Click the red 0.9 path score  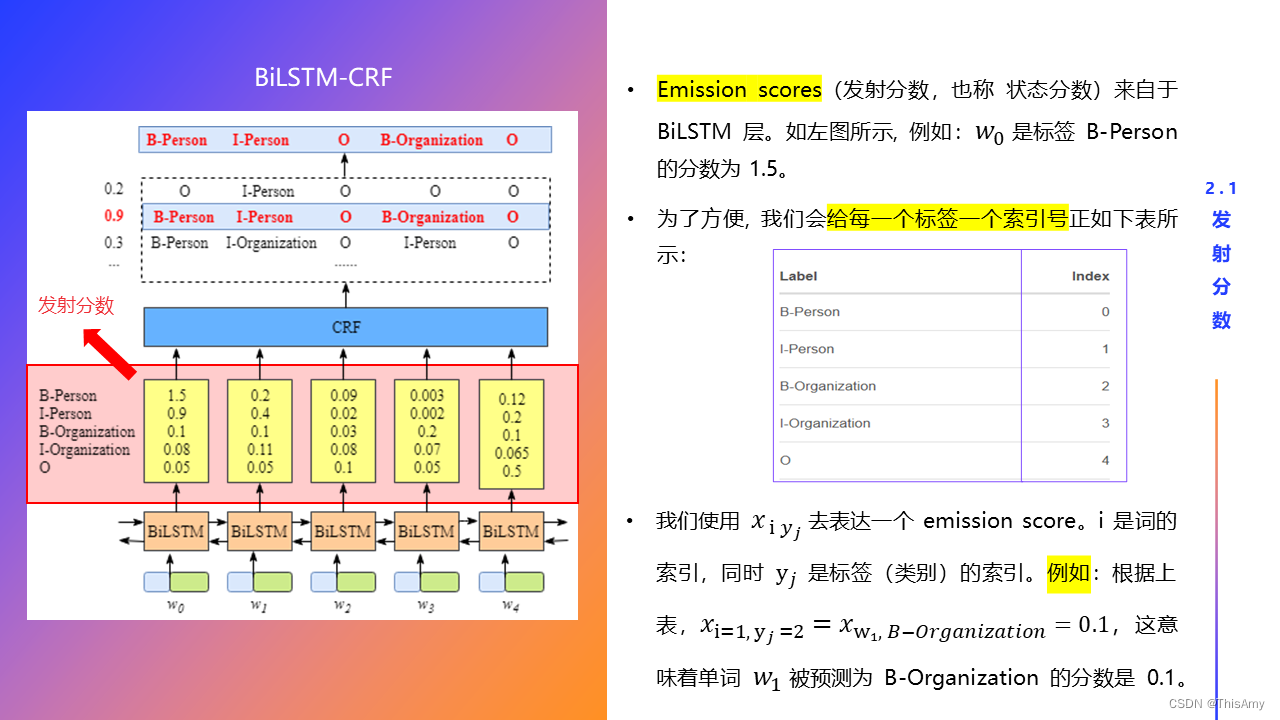point(114,216)
